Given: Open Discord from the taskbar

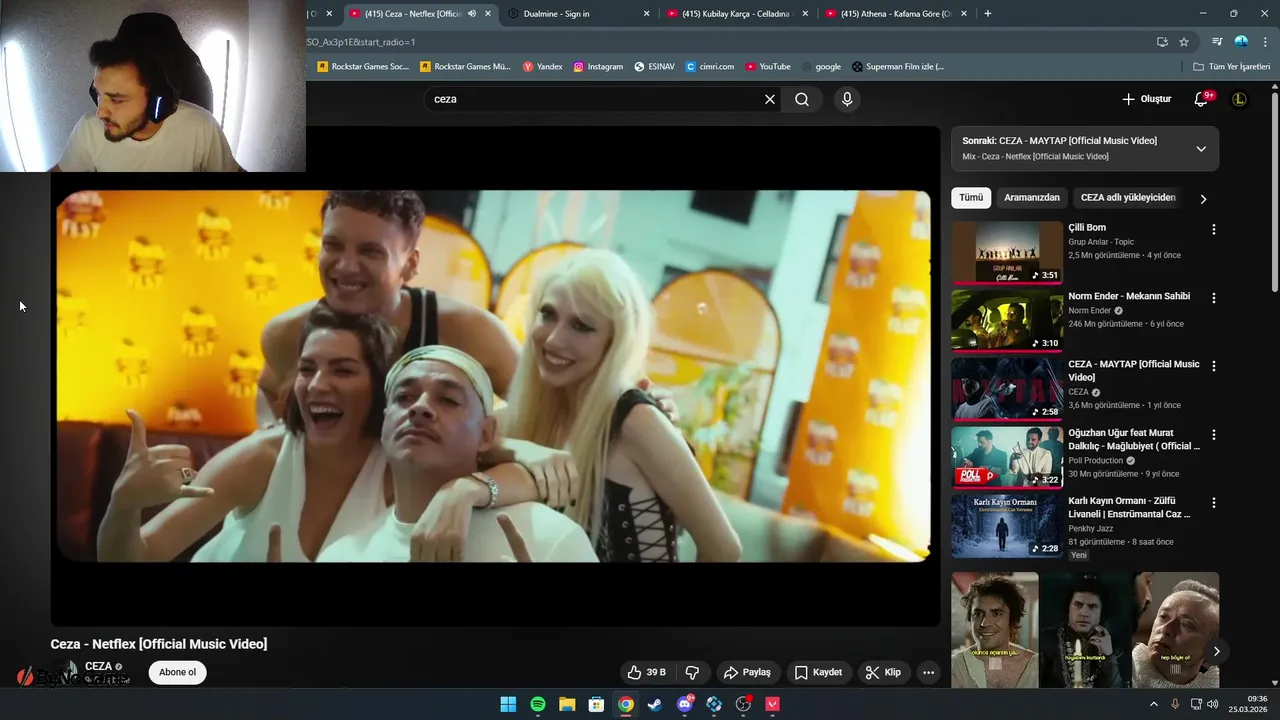Looking at the screenshot, I should point(685,704).
